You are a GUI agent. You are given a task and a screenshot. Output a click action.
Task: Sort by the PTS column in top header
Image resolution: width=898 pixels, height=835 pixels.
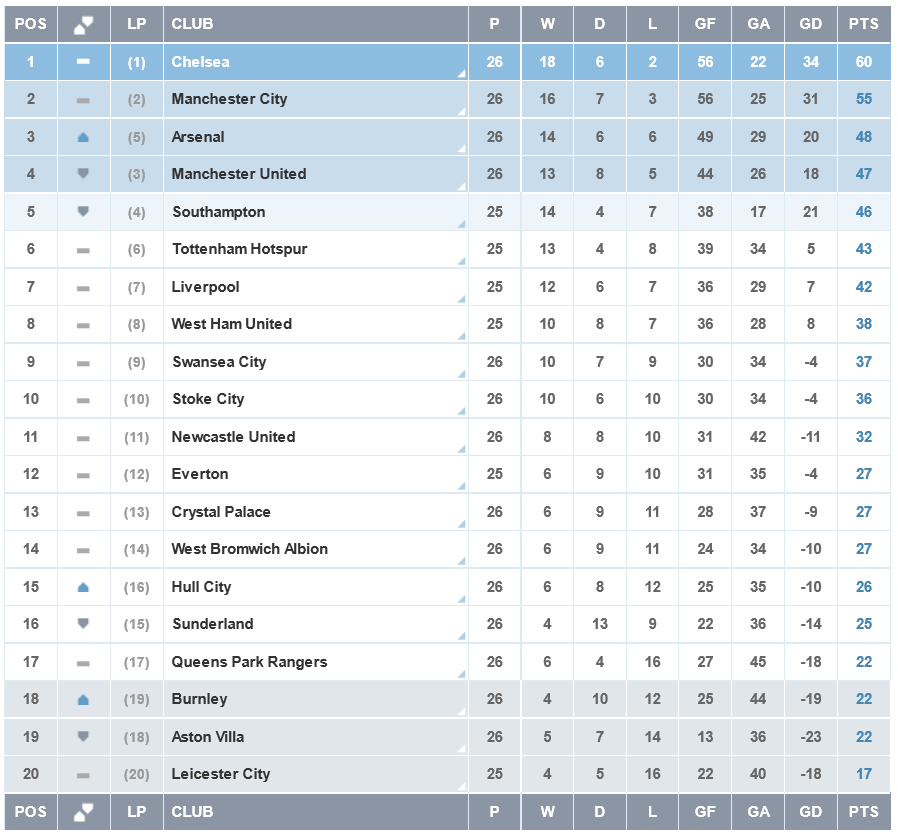coord(863,24)
